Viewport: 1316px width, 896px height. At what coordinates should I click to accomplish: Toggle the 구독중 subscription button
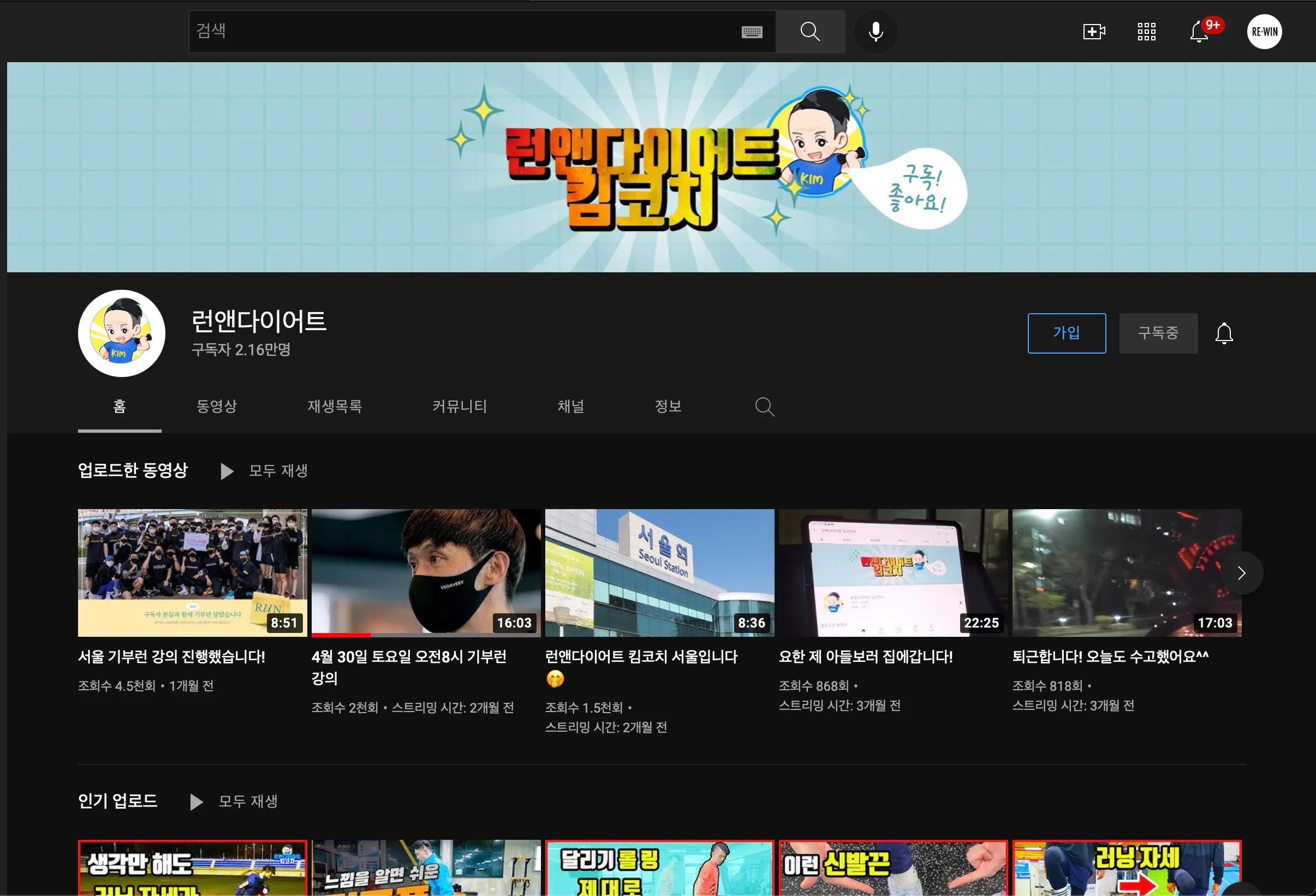point(1158,333)
